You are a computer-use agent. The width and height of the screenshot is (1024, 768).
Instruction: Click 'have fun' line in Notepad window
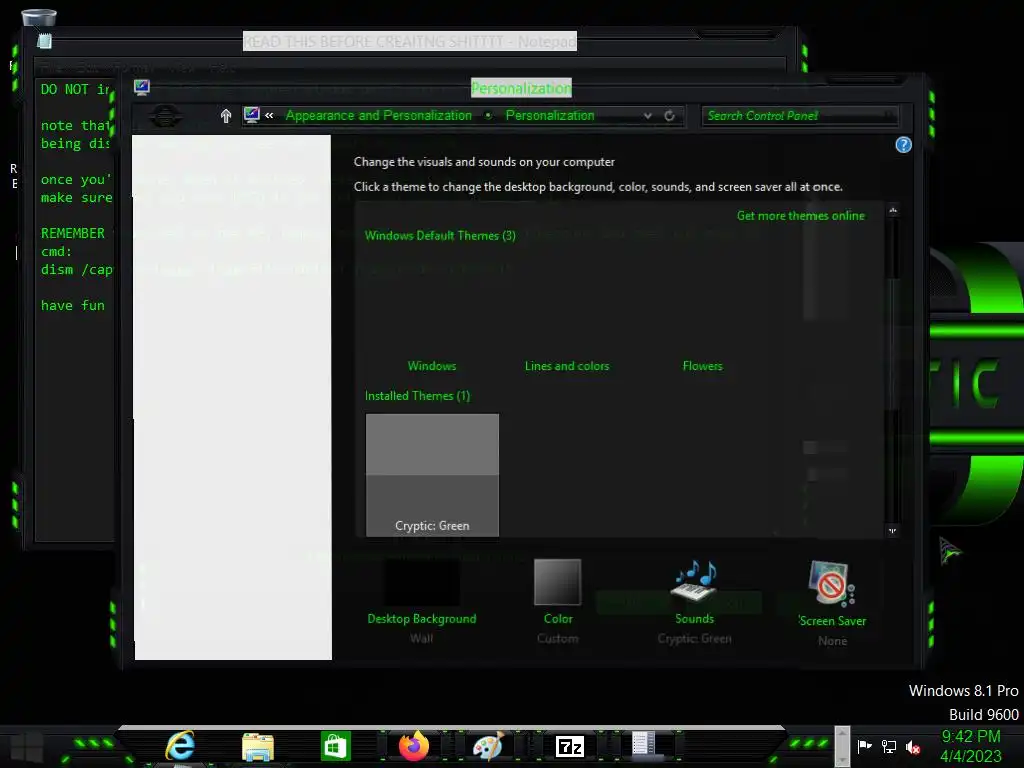tap(72, 305)
